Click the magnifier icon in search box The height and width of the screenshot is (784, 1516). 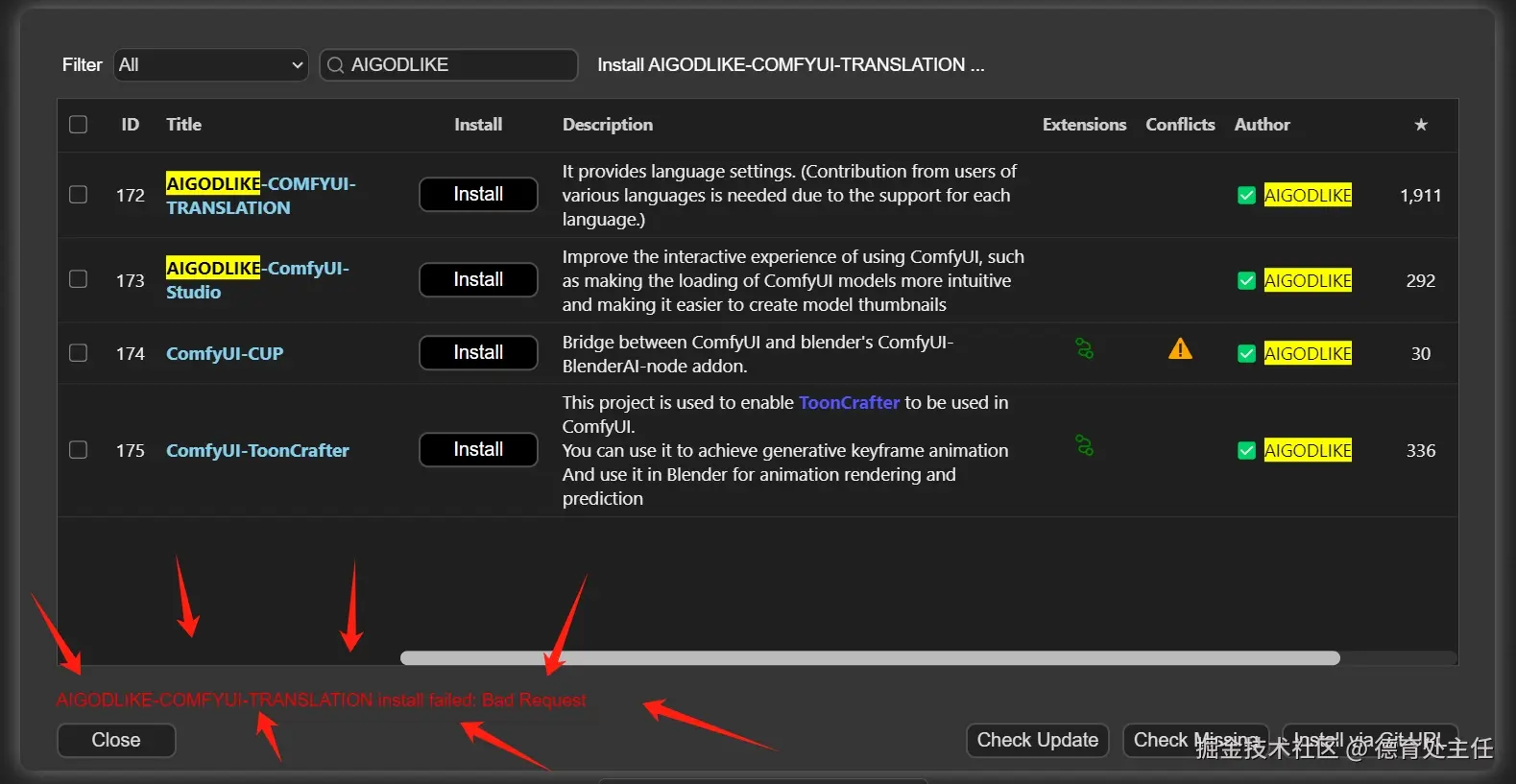coord(335,65)
